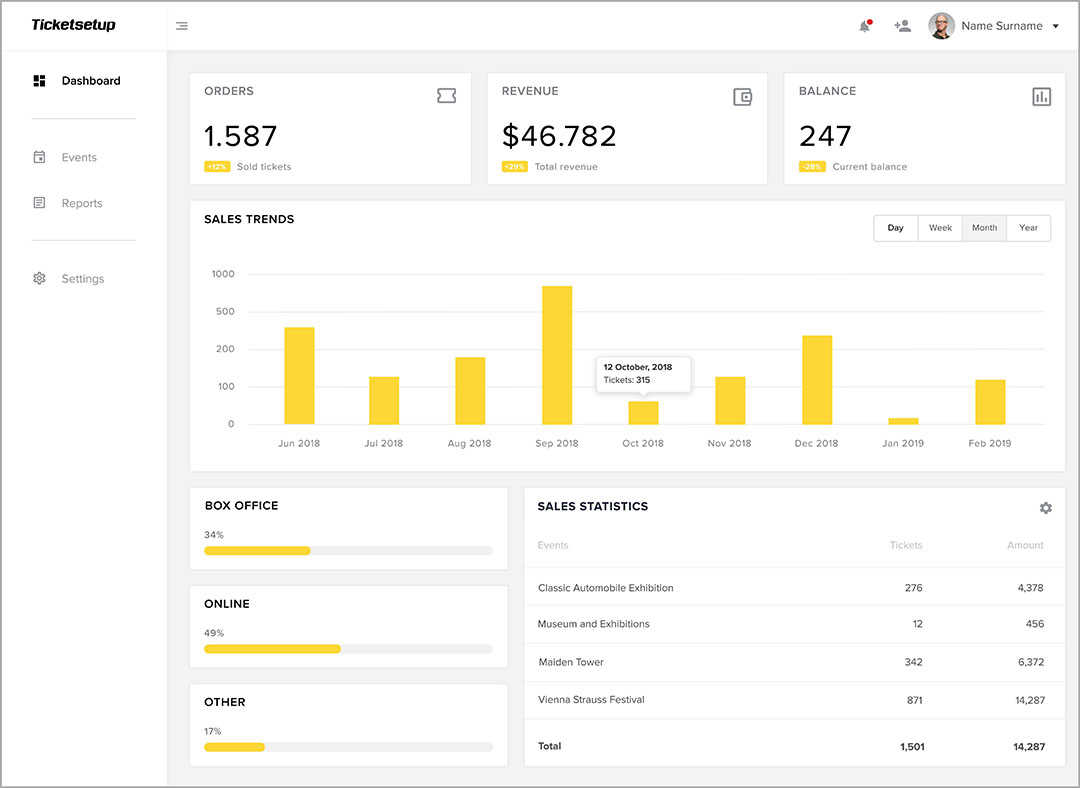Click the Amount column header dropdown area

pyautogui.click(x=1025, y=545)
